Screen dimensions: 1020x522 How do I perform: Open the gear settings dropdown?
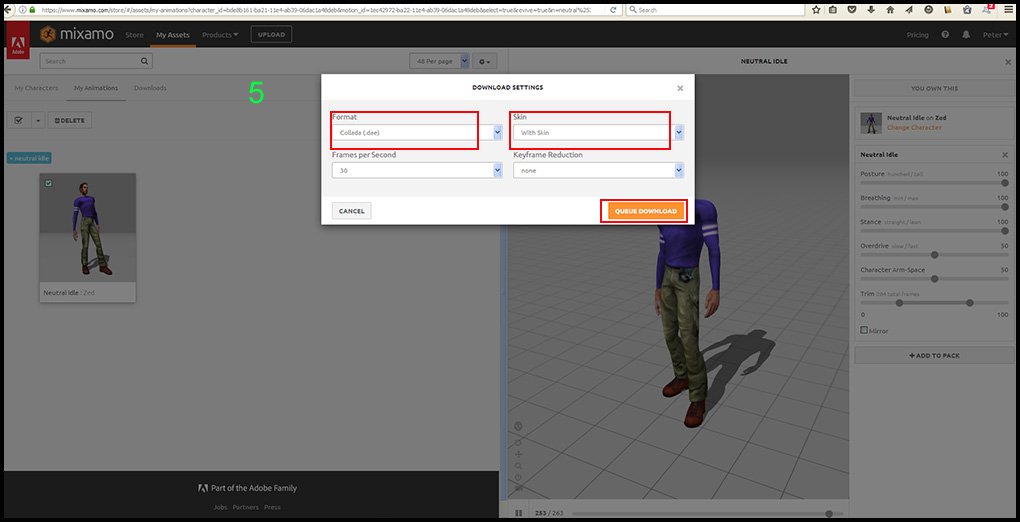(485, 61)
